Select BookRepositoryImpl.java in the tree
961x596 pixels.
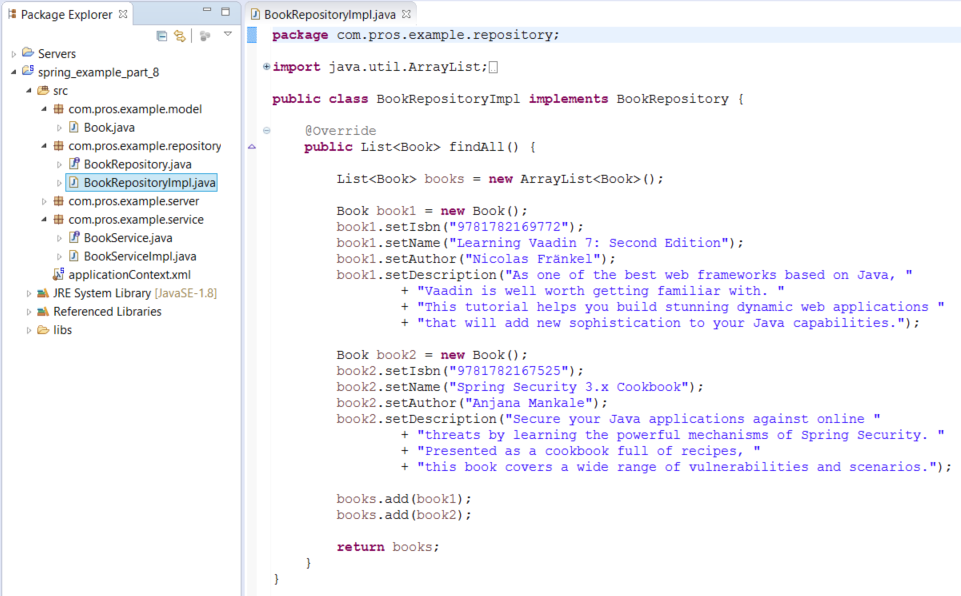(150, 183)
